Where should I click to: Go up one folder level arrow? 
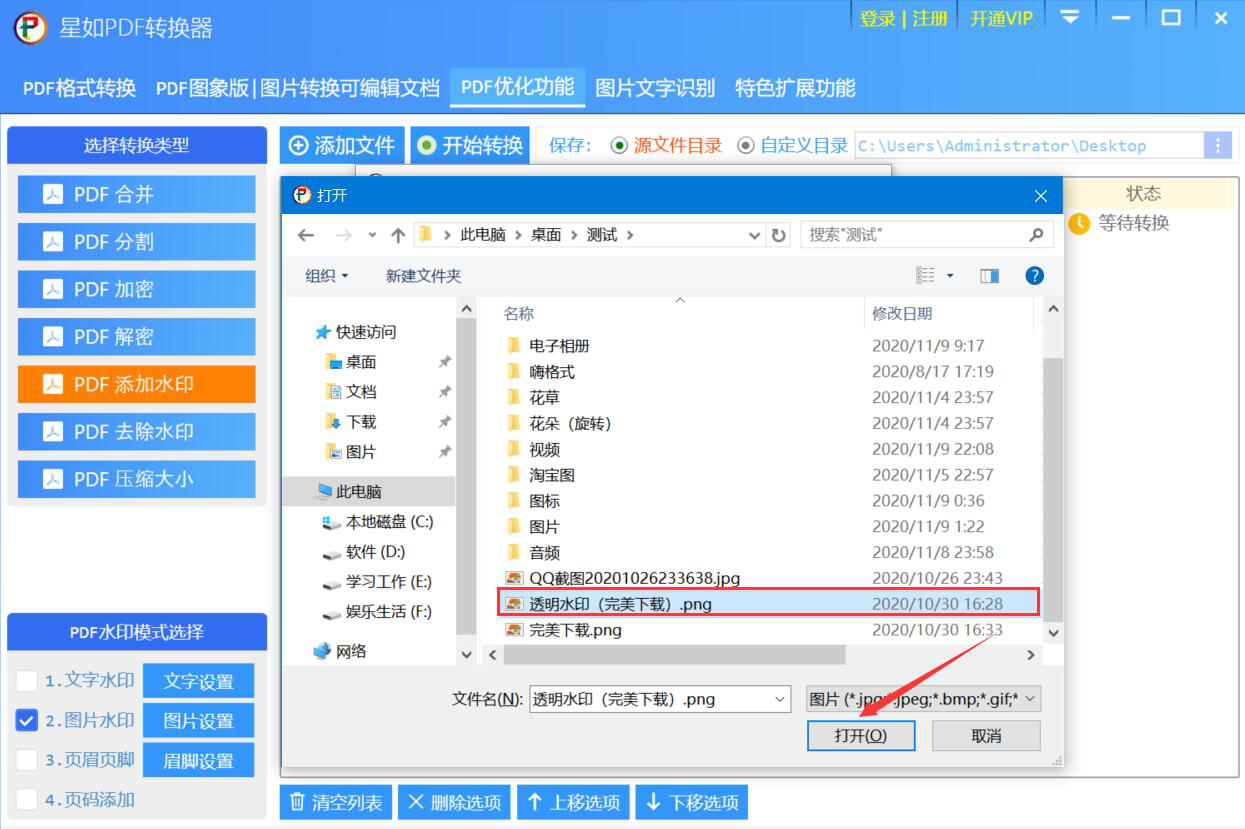point(398,235)
